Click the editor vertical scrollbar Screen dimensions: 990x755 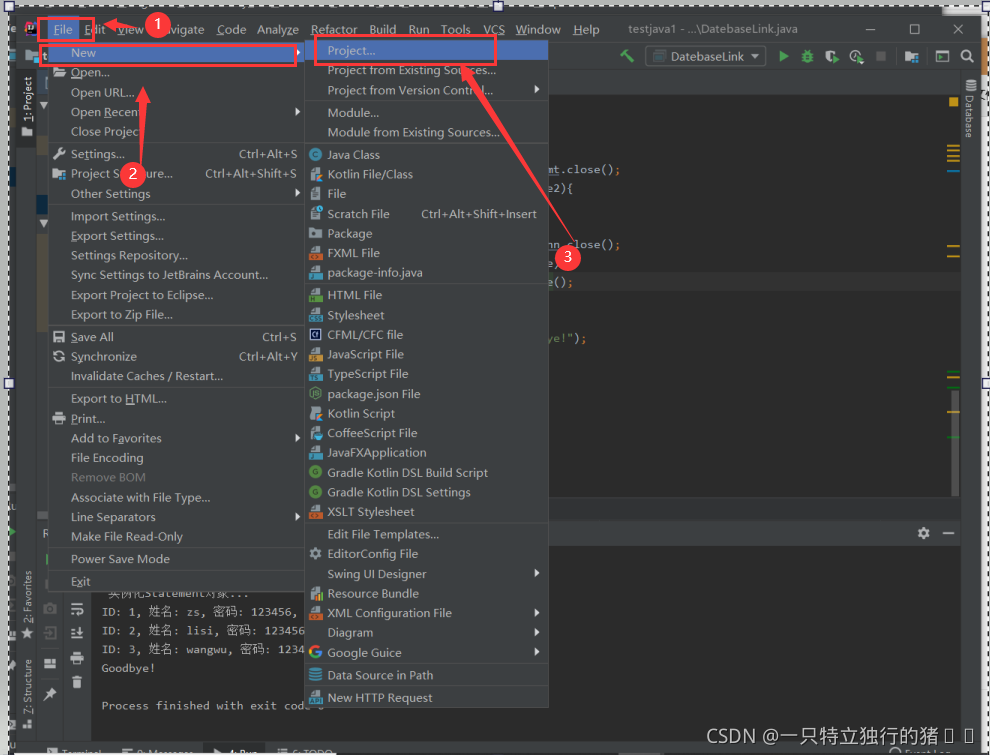tap(955, 442)
